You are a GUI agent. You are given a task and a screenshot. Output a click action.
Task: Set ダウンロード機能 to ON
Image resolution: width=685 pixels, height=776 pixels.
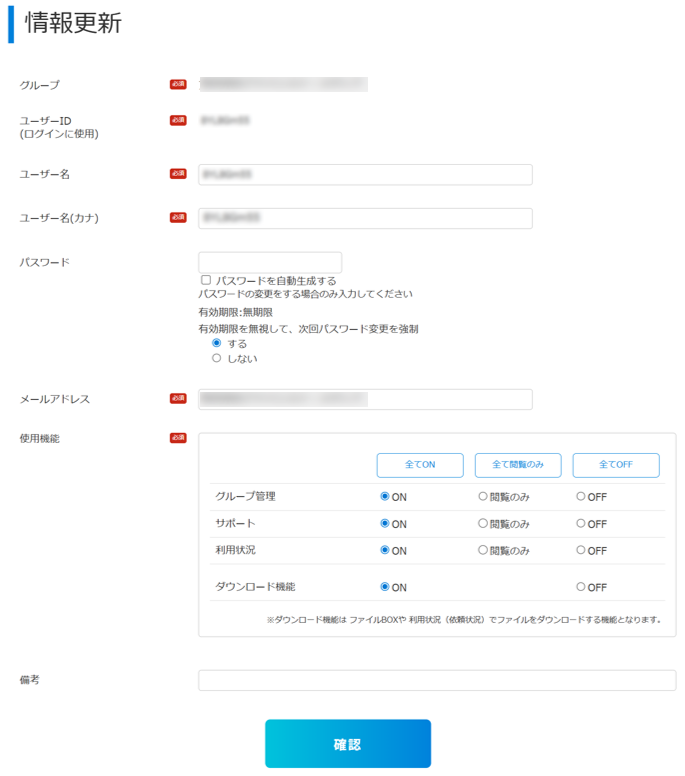coord(385,587)
